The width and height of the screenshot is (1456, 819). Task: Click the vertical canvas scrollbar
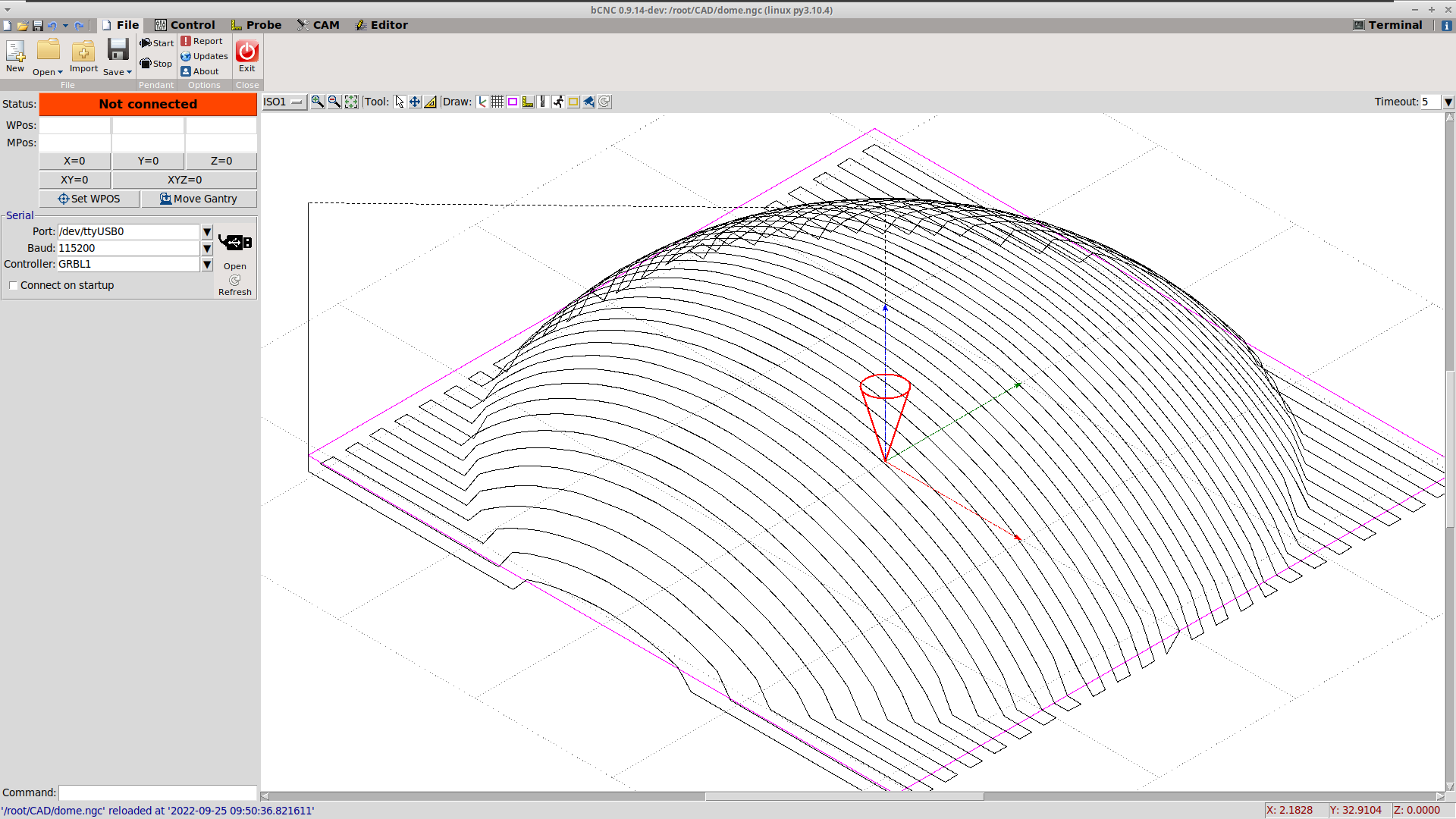[1450, 447]
